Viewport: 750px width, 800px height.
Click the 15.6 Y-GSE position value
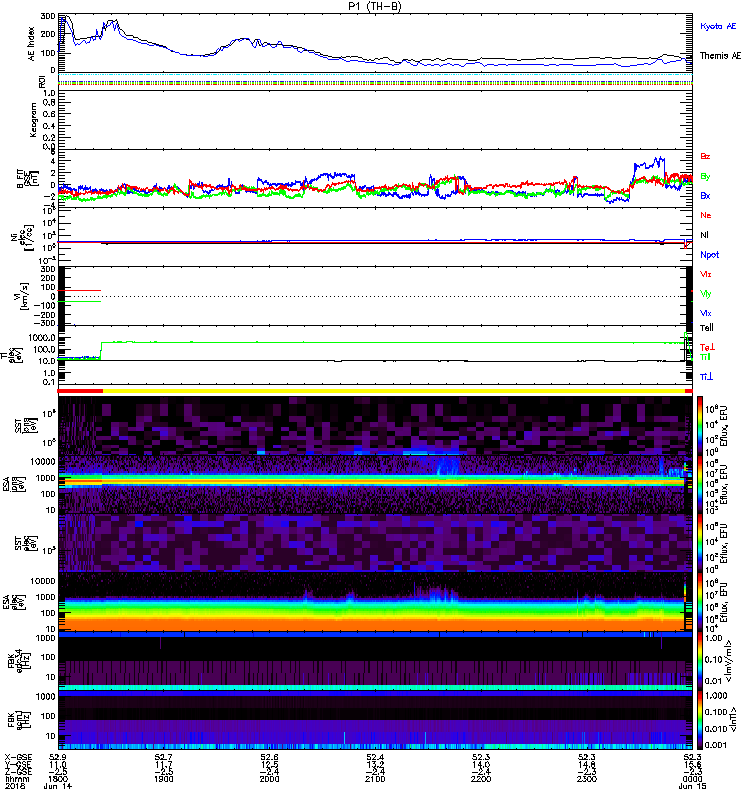pos(692,764)
